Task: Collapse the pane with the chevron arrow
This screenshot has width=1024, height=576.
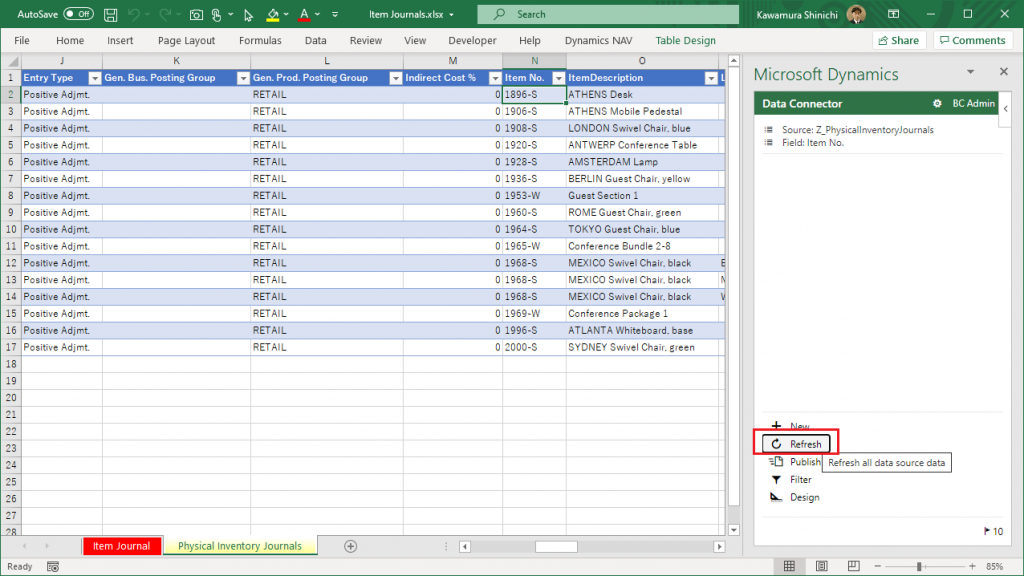Action: 1006,108
